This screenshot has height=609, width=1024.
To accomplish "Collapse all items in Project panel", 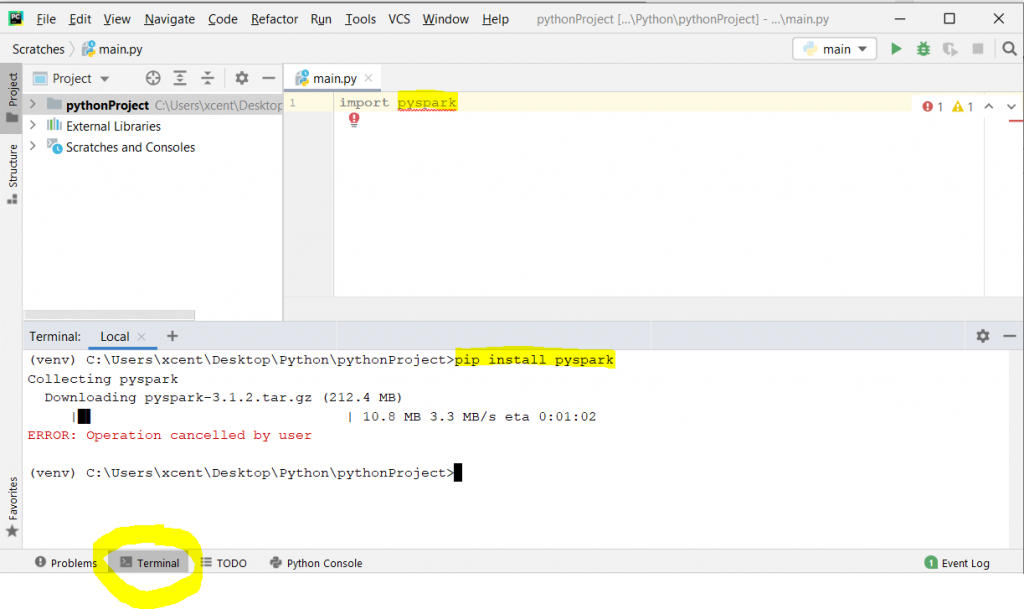I will 208,78.
